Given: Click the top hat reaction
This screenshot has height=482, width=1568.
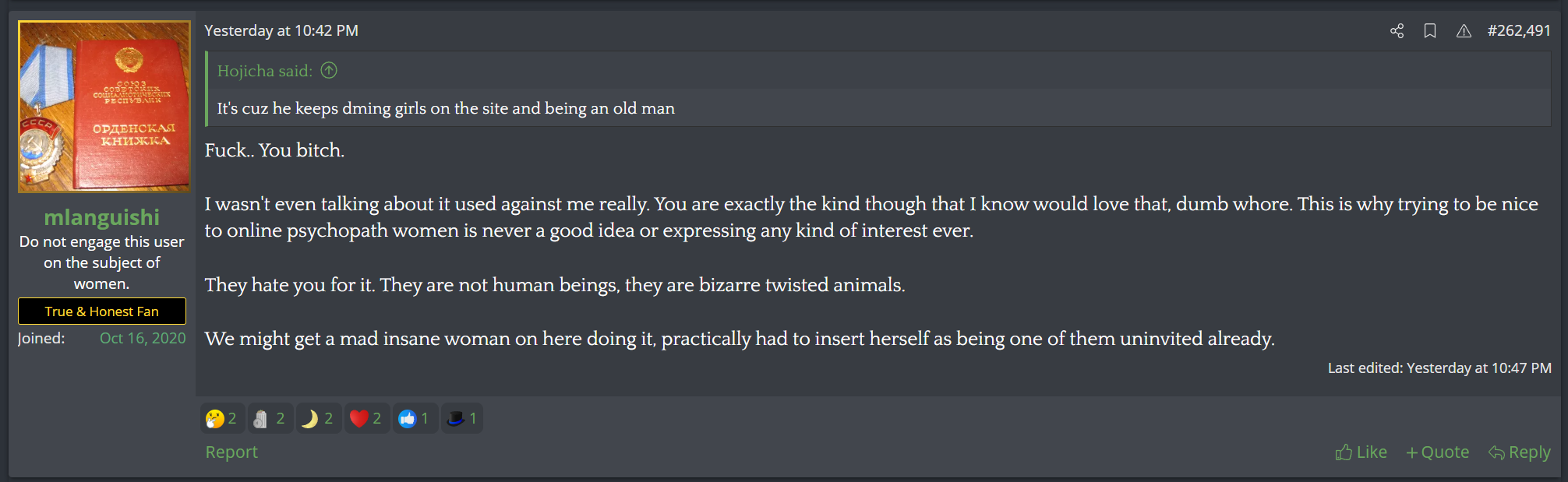Looking at the screenshot, I should [462, 419].
